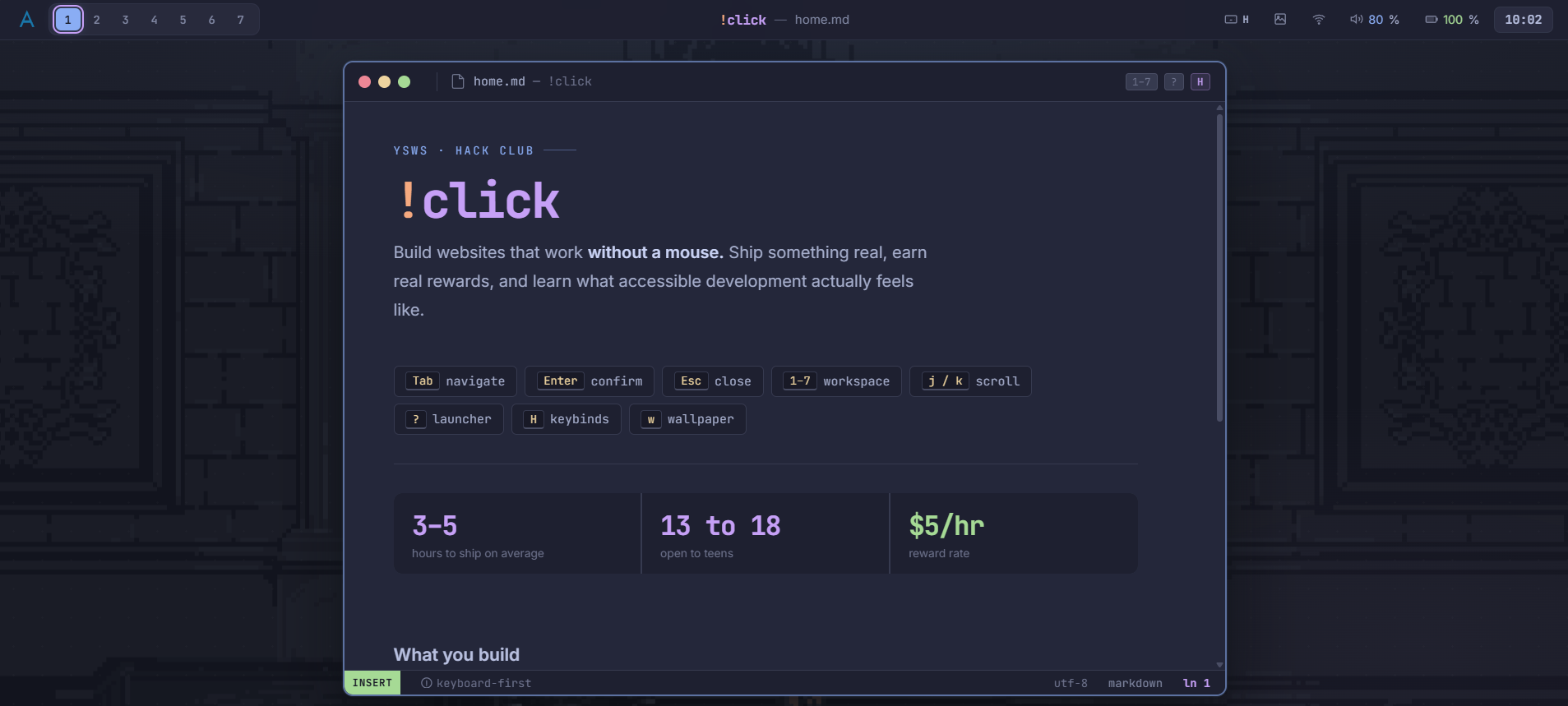Click the battery 100 % indicator
The width and height of the screenshot is (1568, 706).
[x=1452, y=20]
